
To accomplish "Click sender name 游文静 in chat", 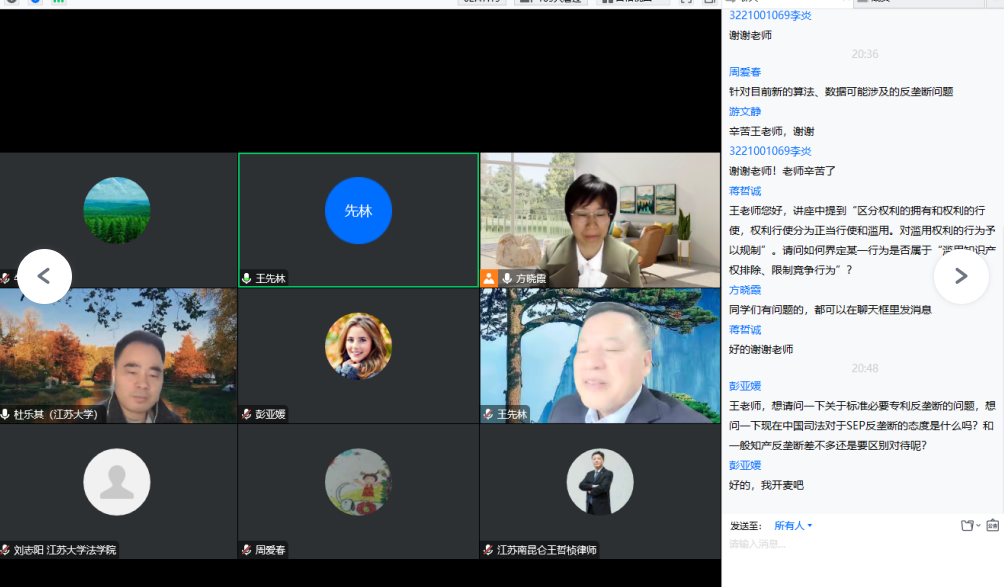I will (744, 111).
